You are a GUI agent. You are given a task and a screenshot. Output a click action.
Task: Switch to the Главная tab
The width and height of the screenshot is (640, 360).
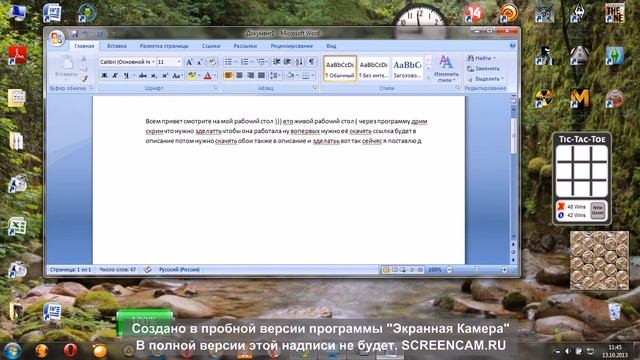tap(84, 46)
